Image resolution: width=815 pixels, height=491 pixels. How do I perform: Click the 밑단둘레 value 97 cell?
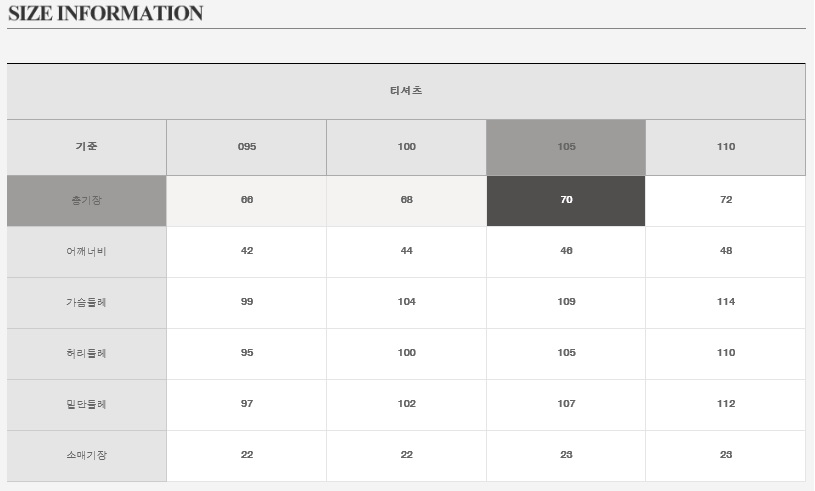coord(247,404)
